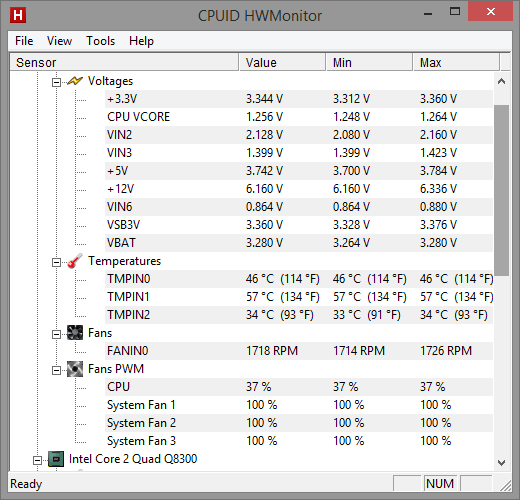Select the CPU row under Fans PWM
The width and height of the screenshot is (520, 500).
point(299,387)
